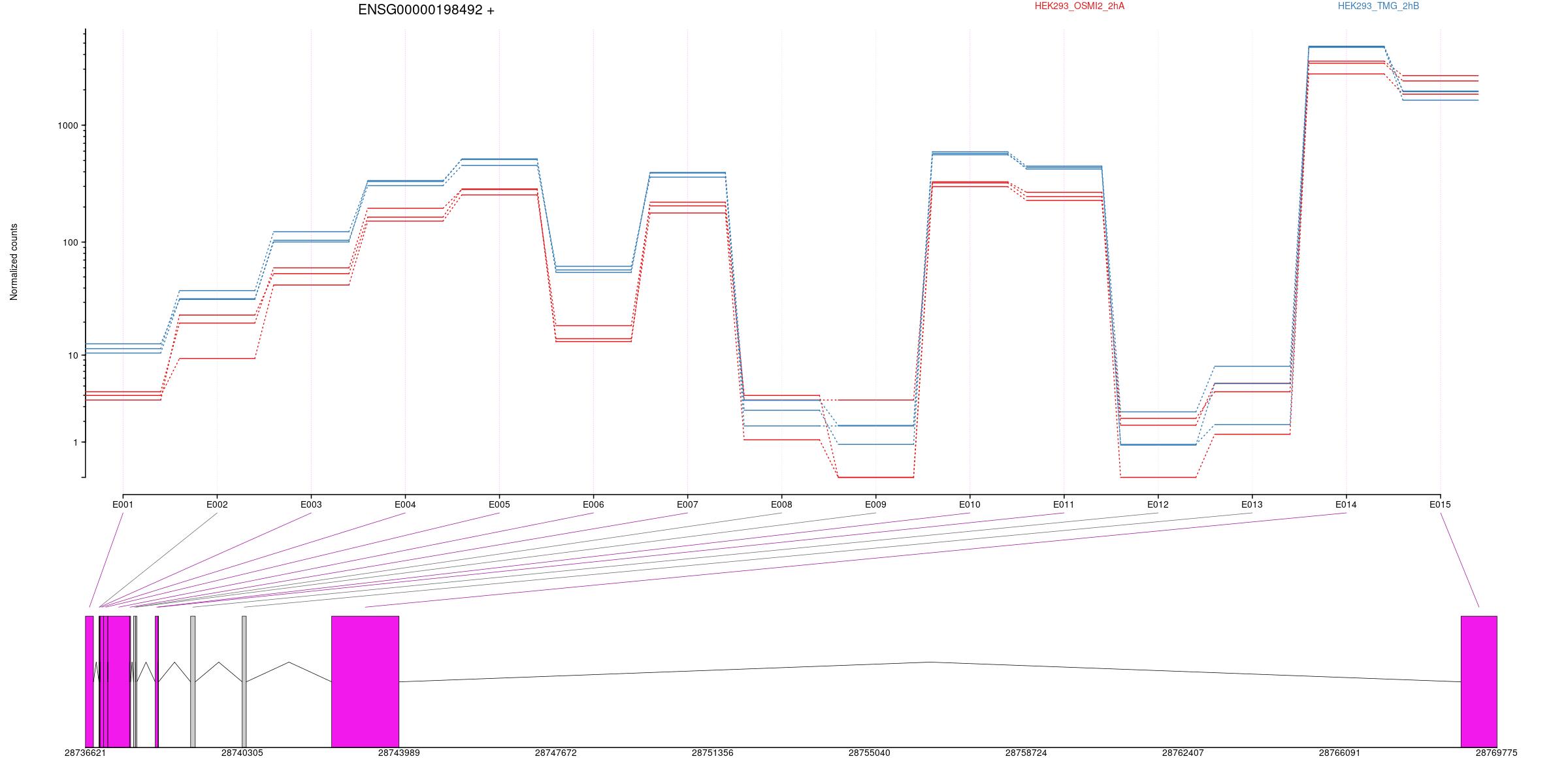Click exon label E014
Screen dimensions: 1568x784
point(1346,504)
